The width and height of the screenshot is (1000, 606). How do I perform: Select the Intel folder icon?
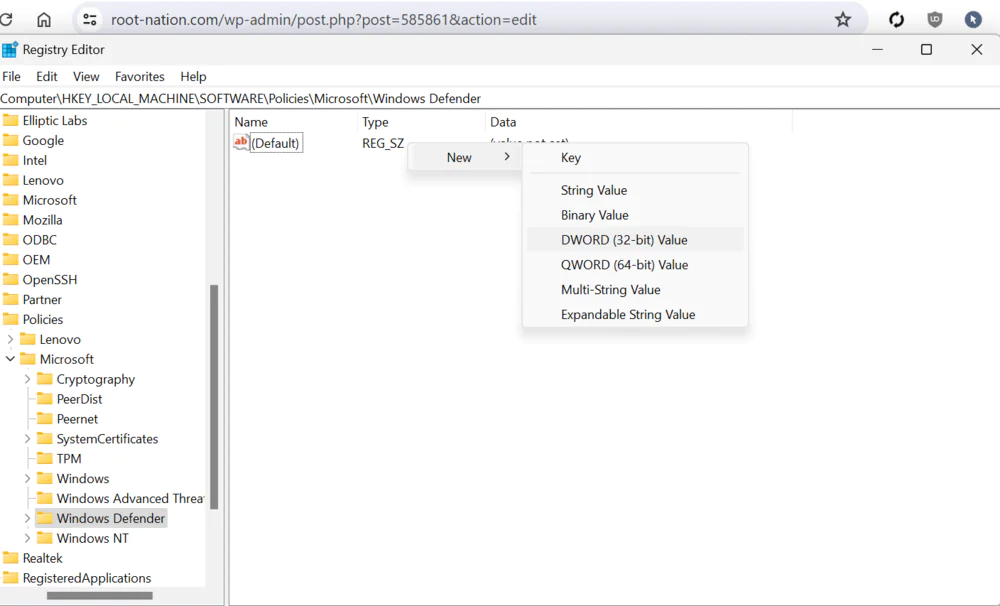coord(10,159)
